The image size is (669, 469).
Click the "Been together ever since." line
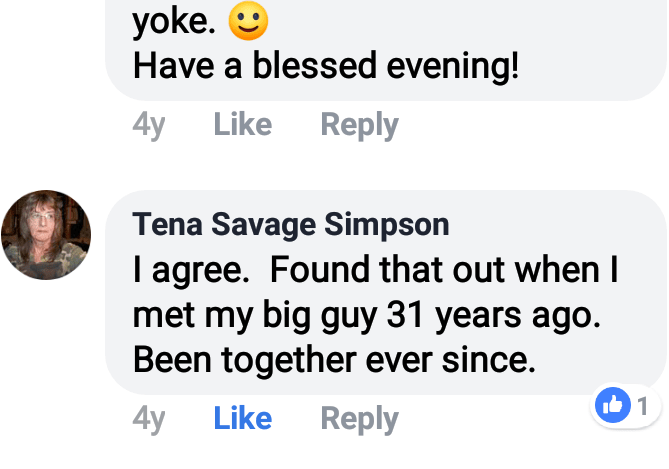(x=334, y=359)
